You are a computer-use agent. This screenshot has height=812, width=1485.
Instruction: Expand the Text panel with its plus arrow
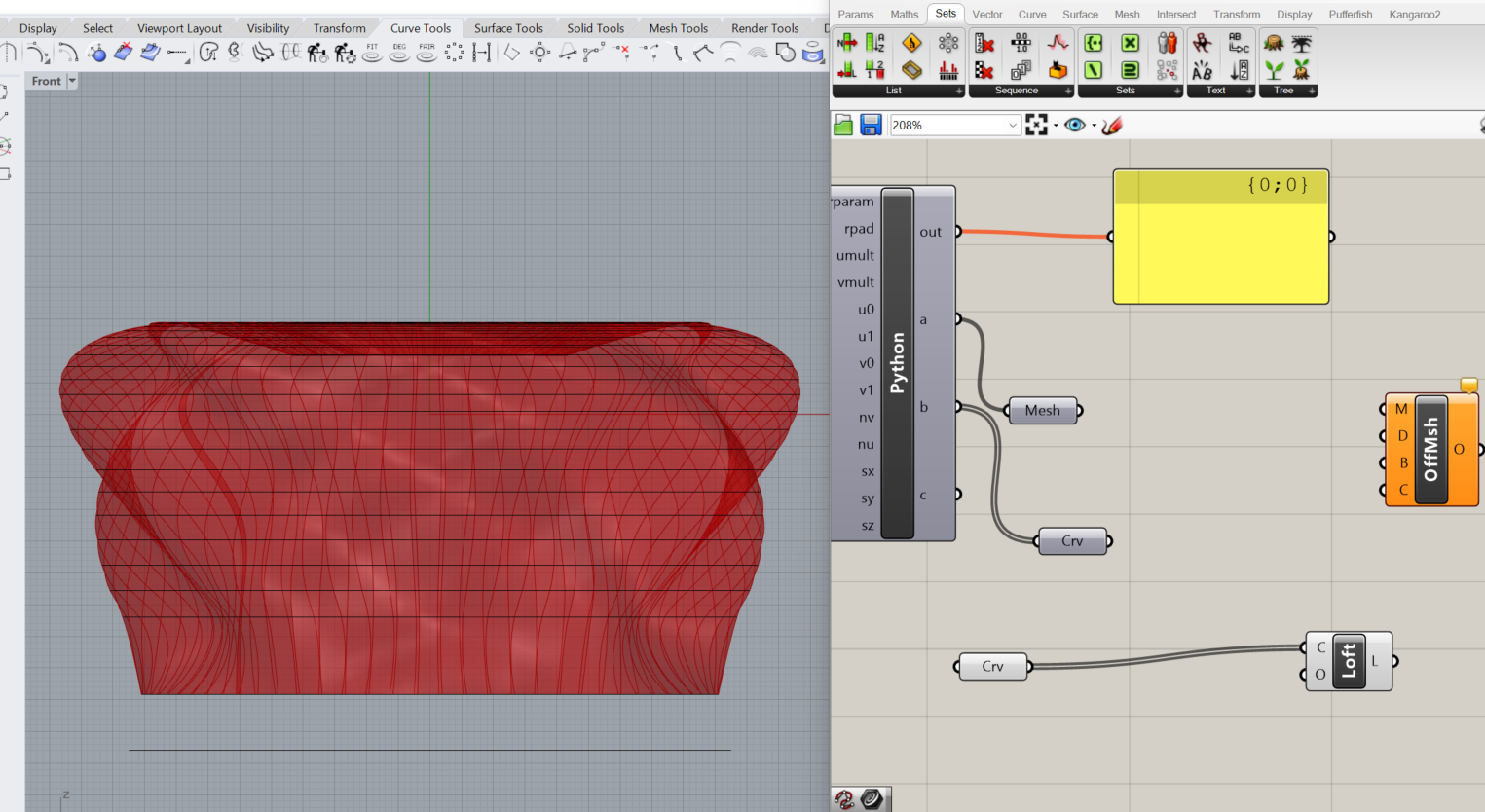[x=1249, y=91]
